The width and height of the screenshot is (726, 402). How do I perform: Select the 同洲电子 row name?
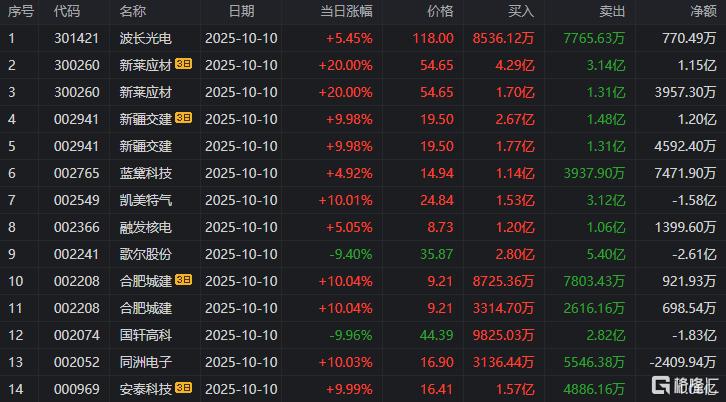[x=144, y=360]
